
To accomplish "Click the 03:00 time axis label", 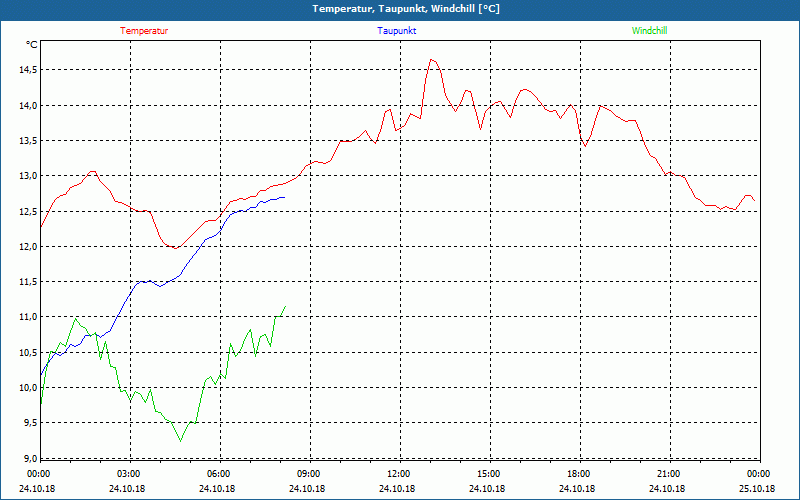I will click(x=130, y=474).
